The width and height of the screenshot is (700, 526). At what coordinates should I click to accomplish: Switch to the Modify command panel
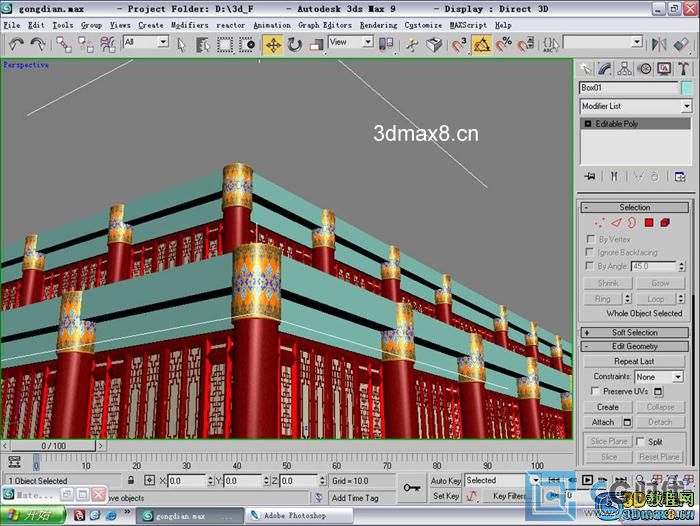click(x=604, y=69)
